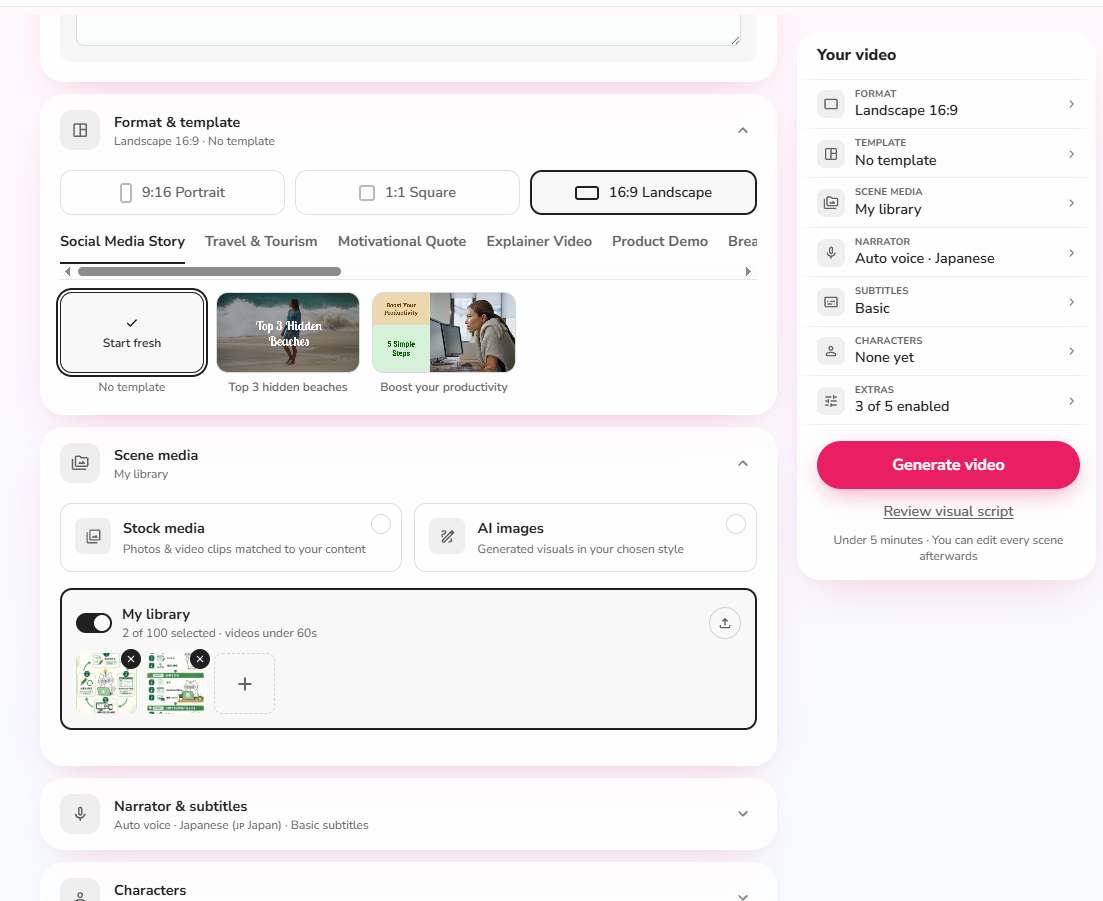Image resolution: width=1103 pixels, height=901 pixels.
Task: Toggle the My library switch off
Action: pos(94,623)
